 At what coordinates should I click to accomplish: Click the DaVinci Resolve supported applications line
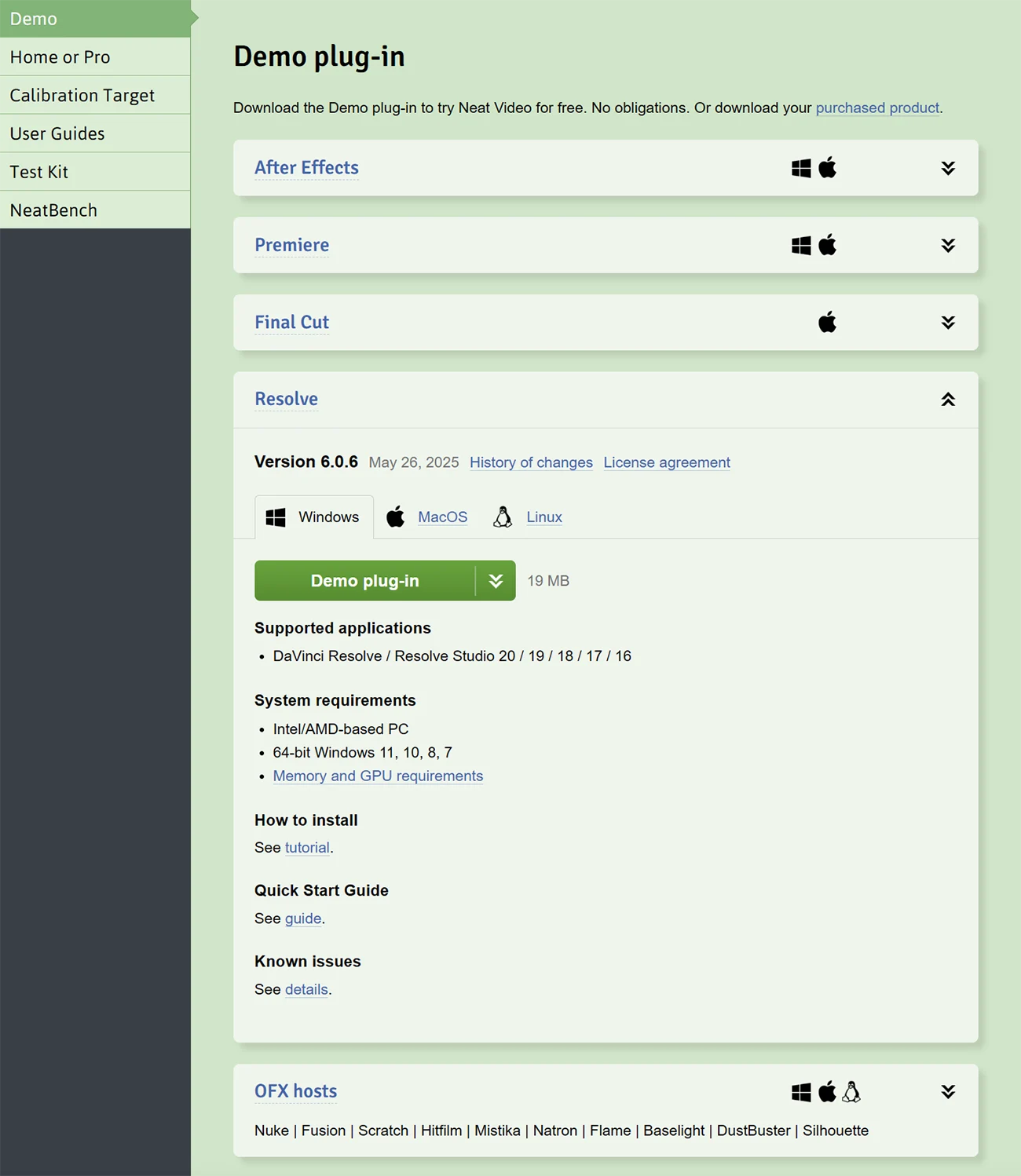click(x=452, y=656)
